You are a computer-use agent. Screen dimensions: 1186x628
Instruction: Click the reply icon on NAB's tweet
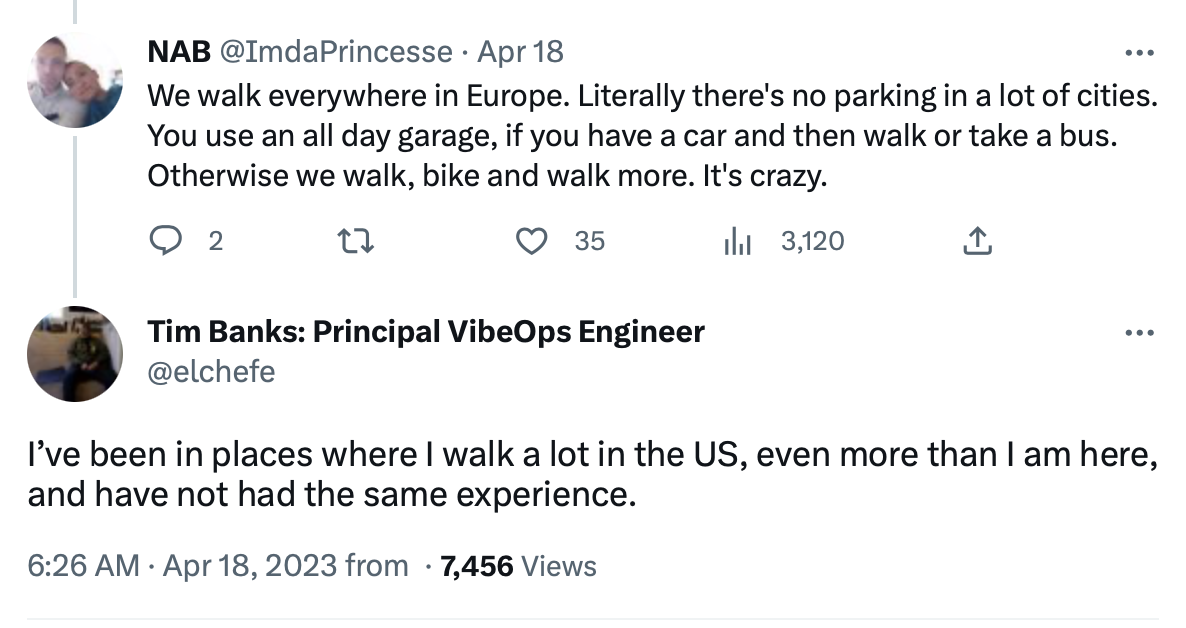tap(165, 241)
